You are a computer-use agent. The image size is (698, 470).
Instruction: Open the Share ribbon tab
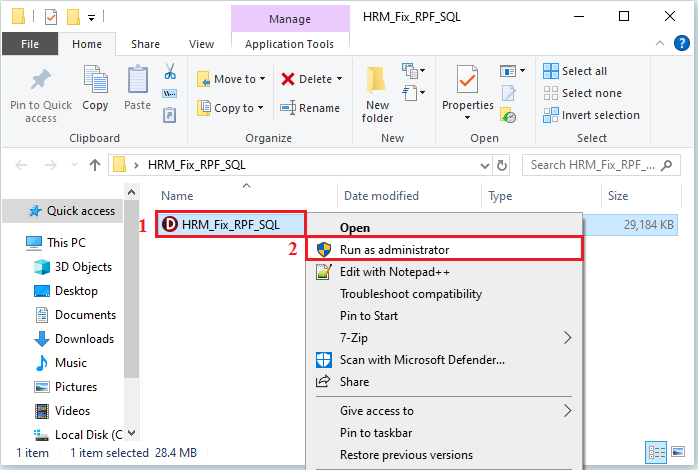tap(145, 44)
